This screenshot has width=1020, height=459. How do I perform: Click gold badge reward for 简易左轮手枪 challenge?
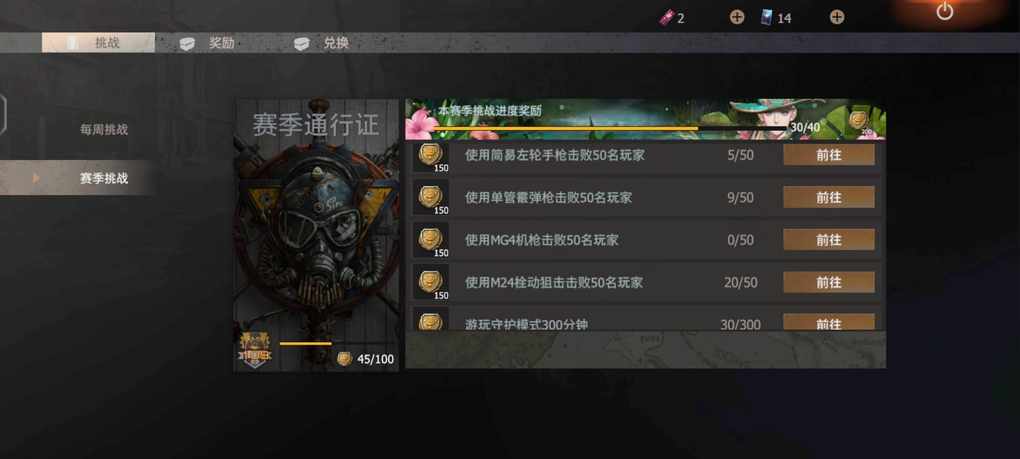(431, 155)
